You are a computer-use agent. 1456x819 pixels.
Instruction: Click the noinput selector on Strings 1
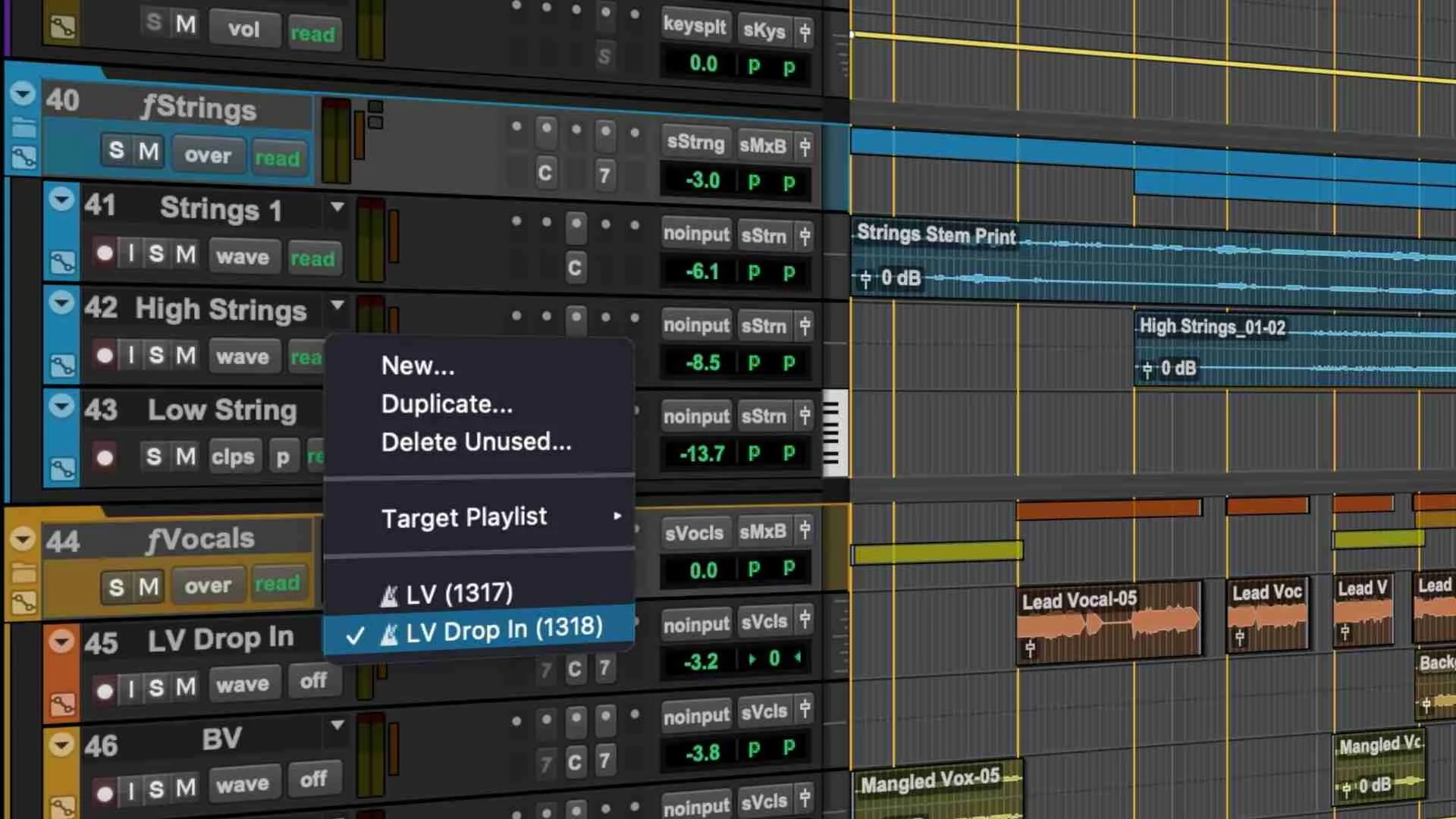click(696, 234)
